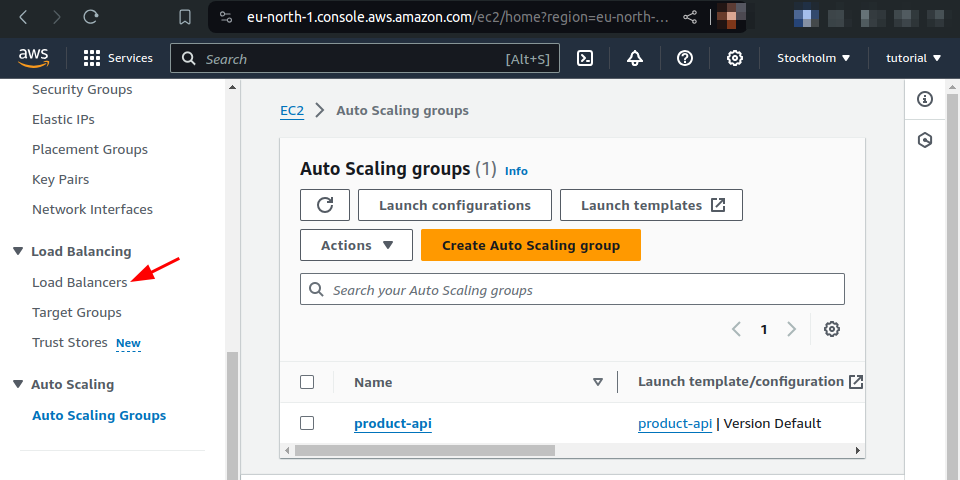Open Load Balancers in sidebar

(x=80, y=282)
